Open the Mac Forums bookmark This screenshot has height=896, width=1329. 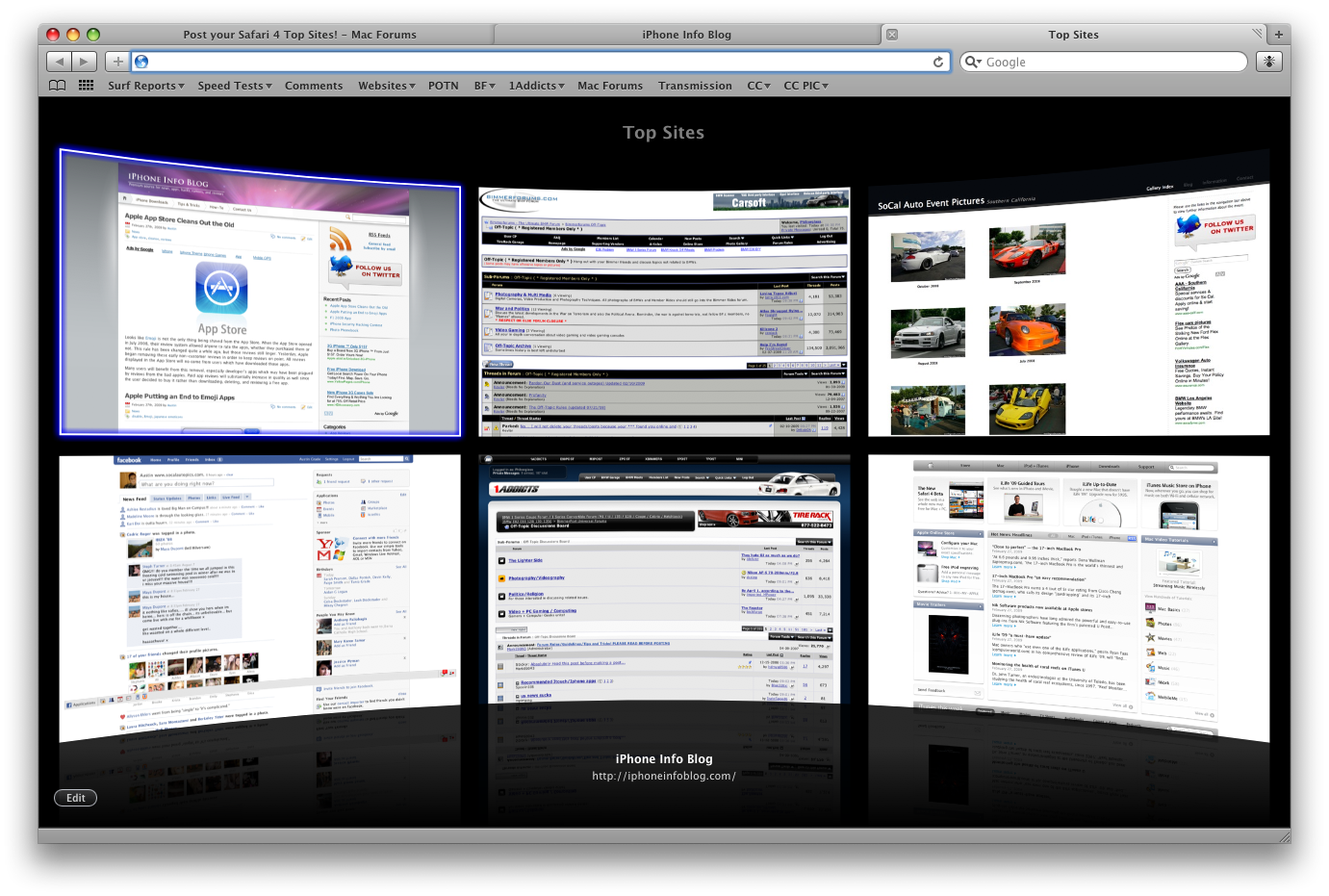click(610, 86)
